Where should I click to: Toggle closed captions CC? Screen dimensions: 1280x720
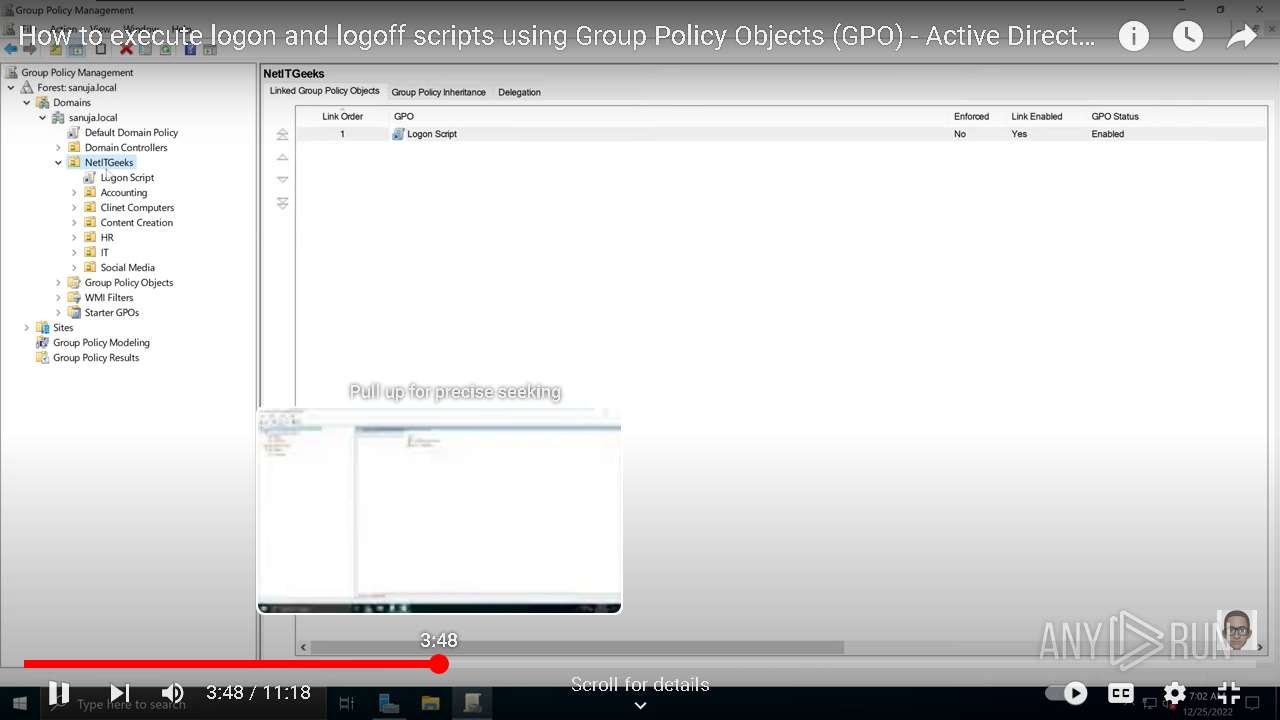[x=1121, y=692]
